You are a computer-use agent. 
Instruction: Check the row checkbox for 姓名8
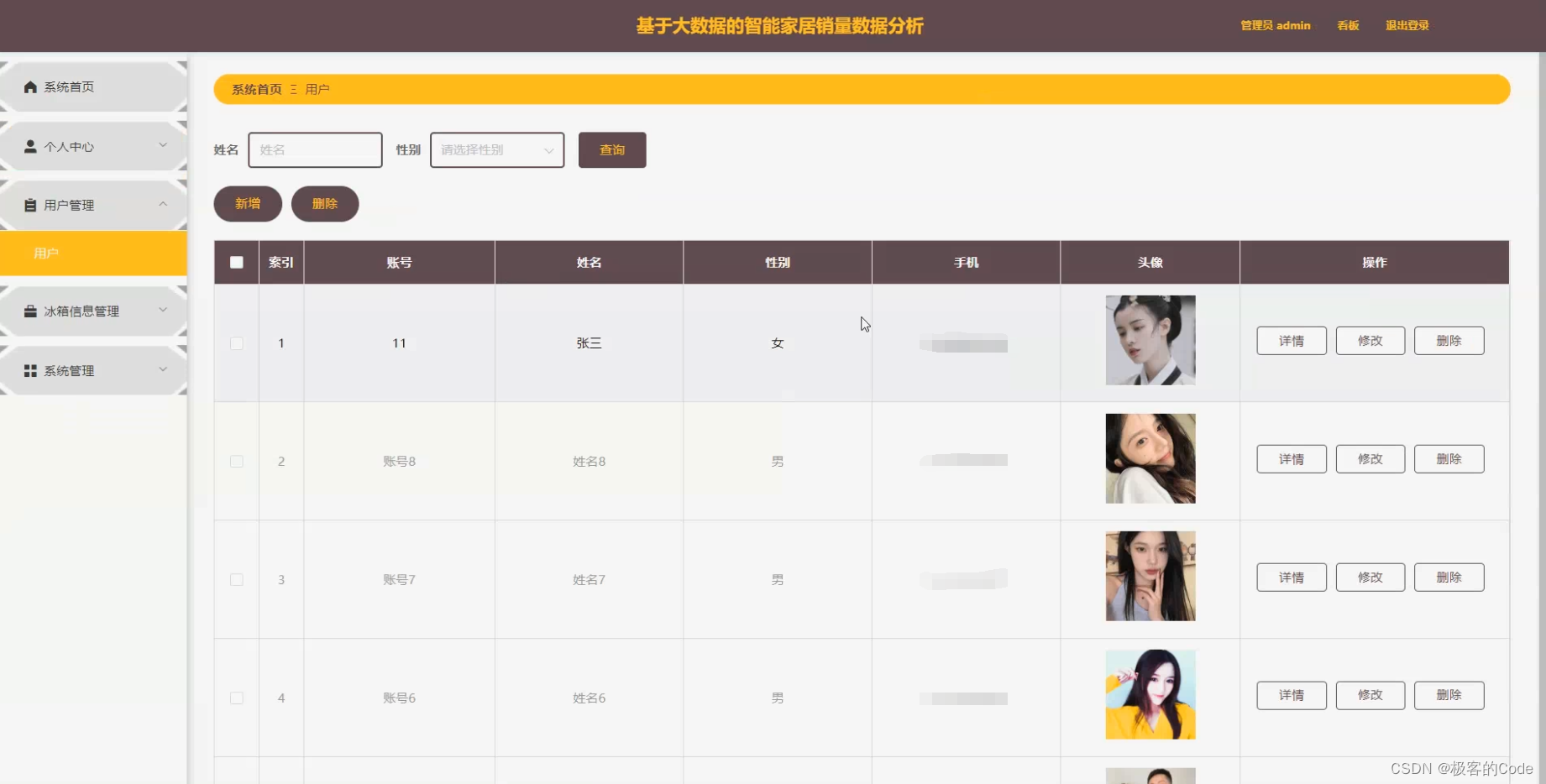tap(237, 462)
